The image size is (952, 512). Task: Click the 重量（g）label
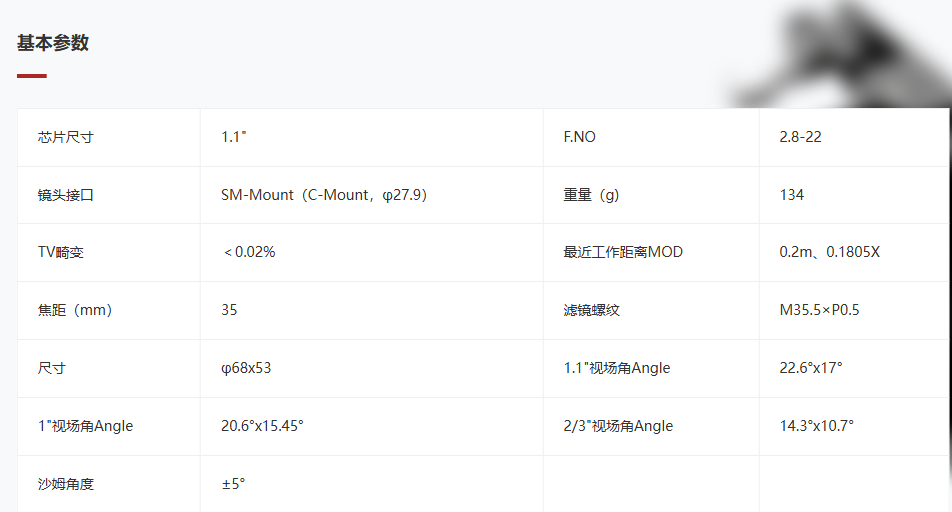coord(591,195)
